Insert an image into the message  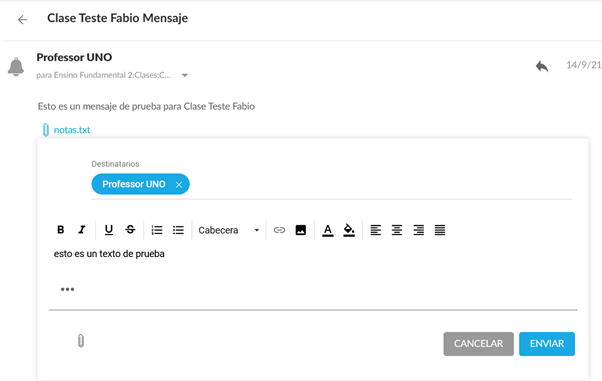301,230
